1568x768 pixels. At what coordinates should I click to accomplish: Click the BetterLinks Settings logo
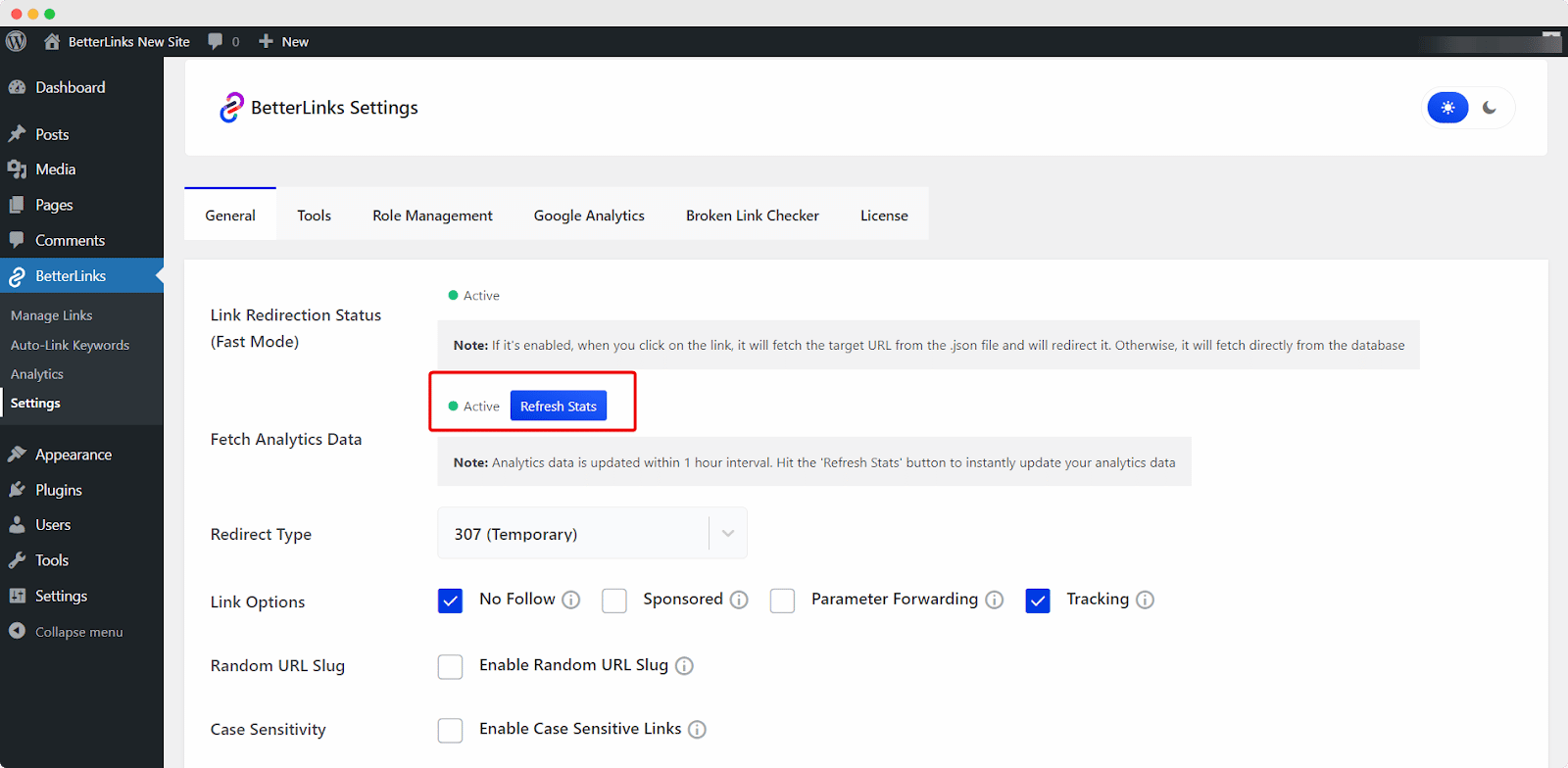pyautogui.click(x=231, y=108)
